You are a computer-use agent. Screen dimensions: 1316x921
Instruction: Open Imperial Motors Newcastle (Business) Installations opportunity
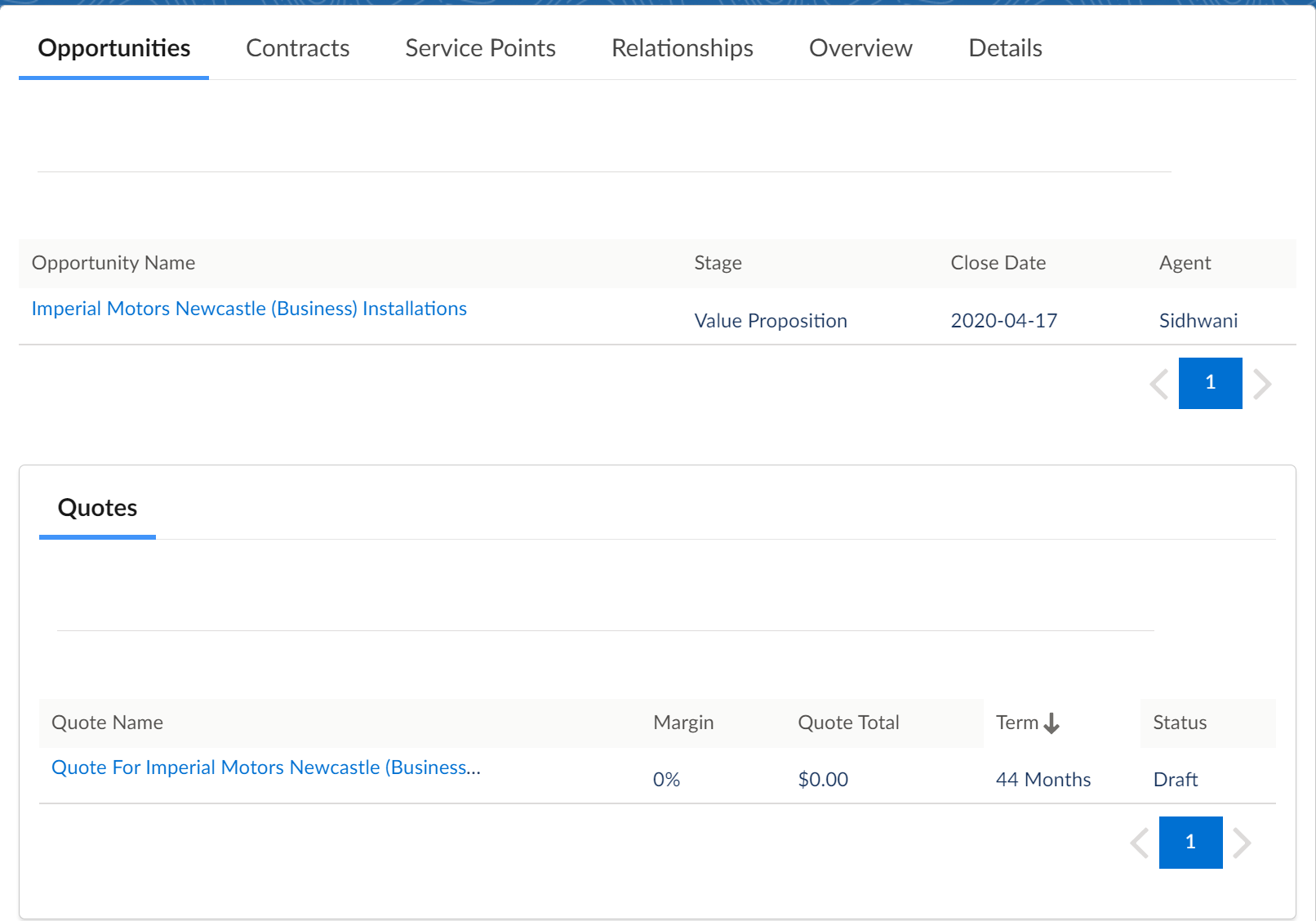click(249, 309)
